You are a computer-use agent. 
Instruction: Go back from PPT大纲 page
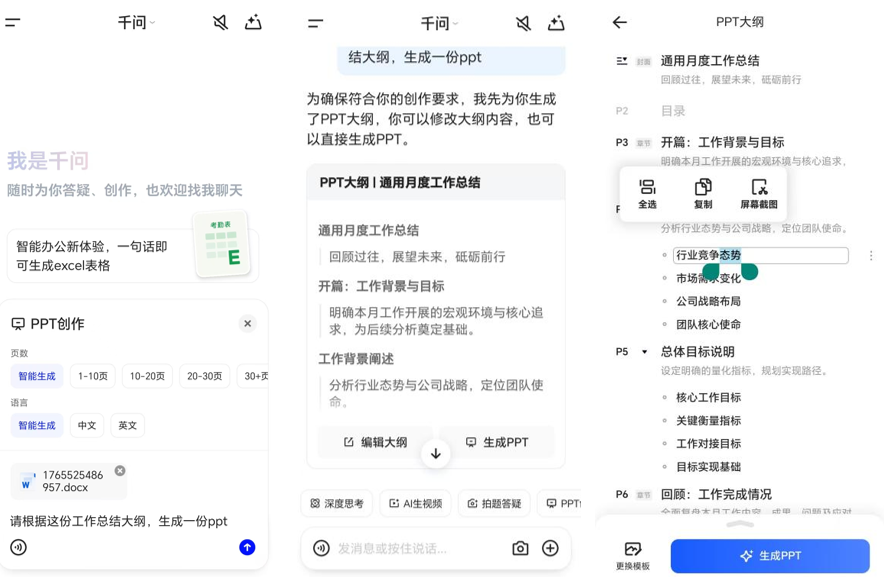point(620,22)
